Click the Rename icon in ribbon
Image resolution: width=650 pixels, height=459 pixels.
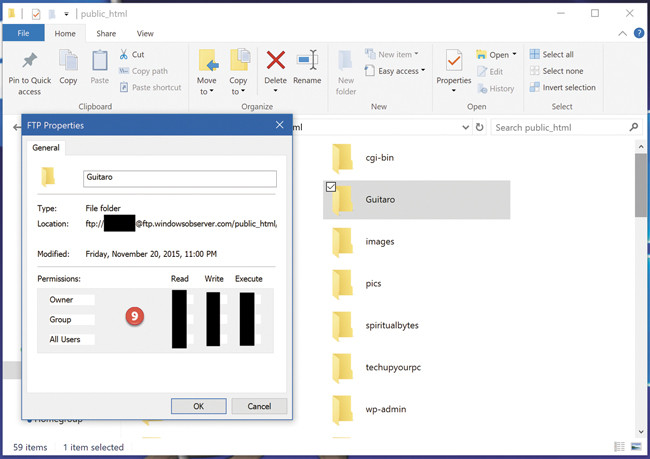pyautogui.click(x=307, y=62)
